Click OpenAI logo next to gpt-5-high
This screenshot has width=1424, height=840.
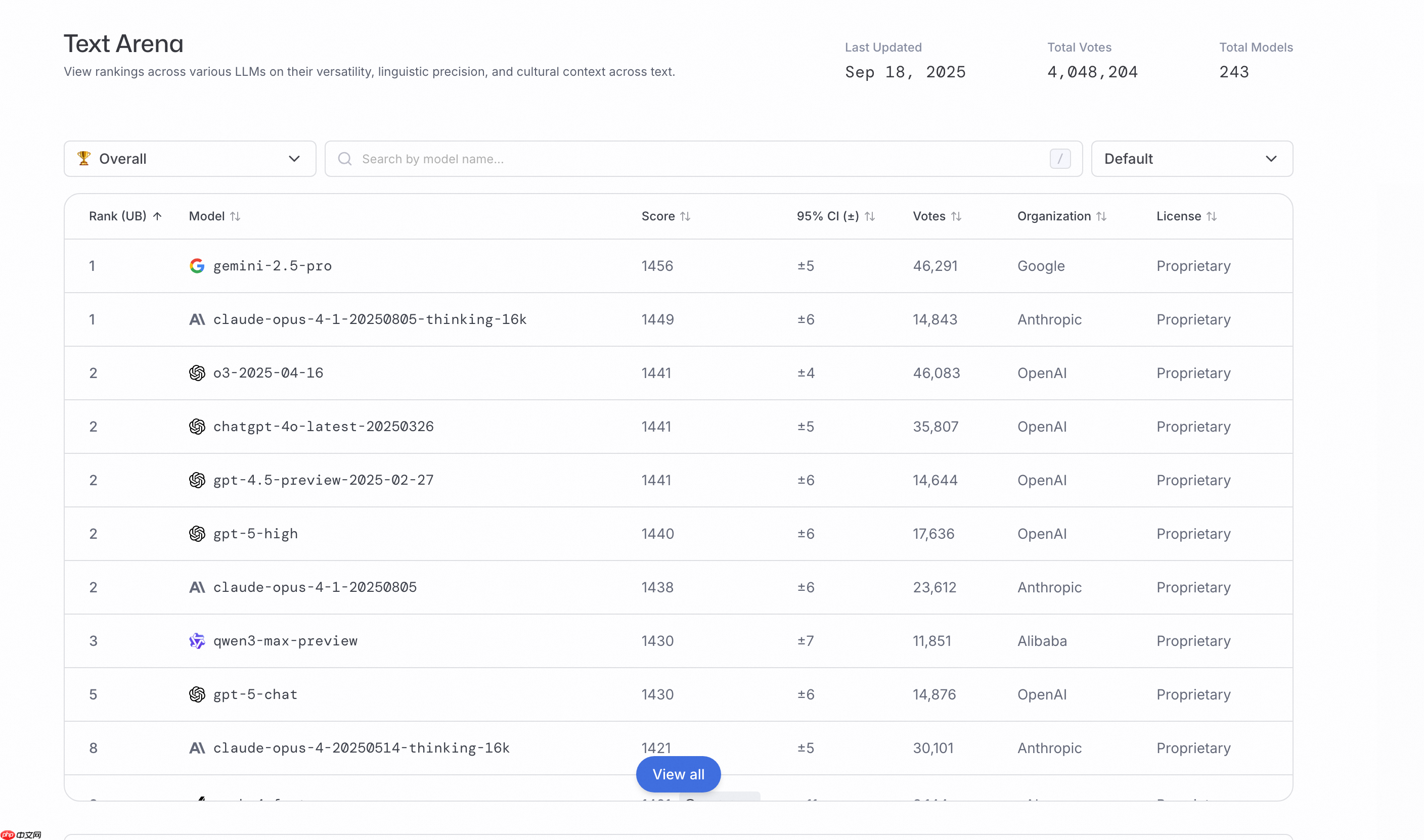[x=197, y=534]
